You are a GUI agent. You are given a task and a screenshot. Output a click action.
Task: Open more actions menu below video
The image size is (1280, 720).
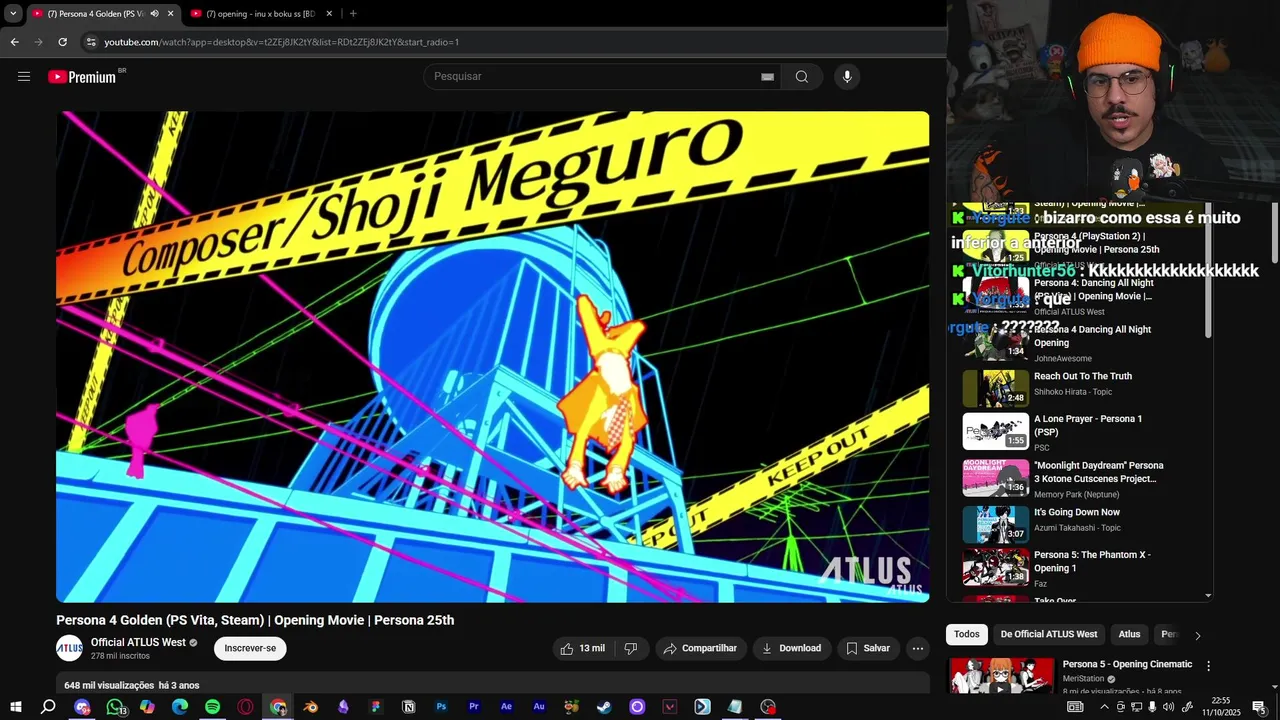[918, 648]
